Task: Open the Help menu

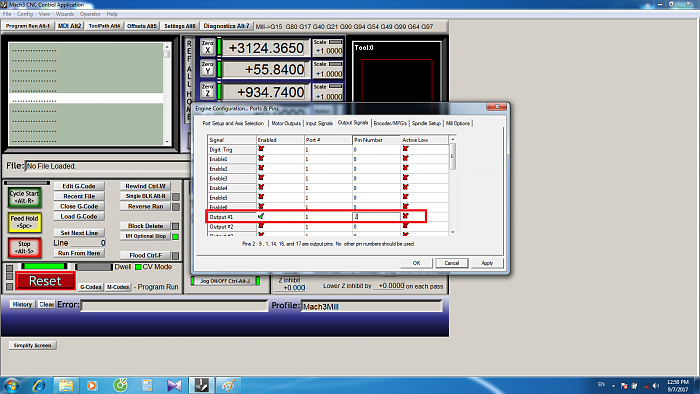Action: tap(112, 14)
